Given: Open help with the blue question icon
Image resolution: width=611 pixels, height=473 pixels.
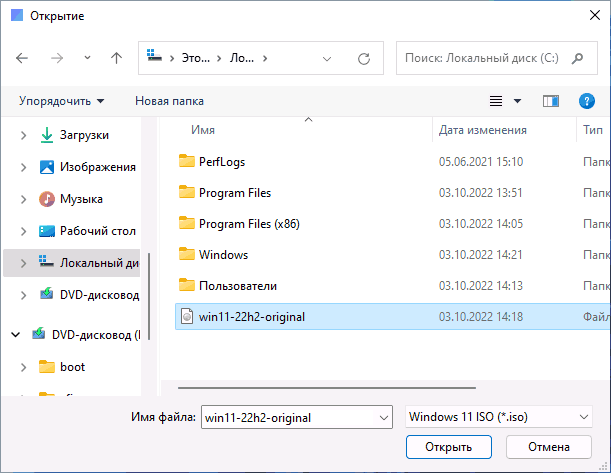Looking at the screenshot, I should [x=586, y=101].
